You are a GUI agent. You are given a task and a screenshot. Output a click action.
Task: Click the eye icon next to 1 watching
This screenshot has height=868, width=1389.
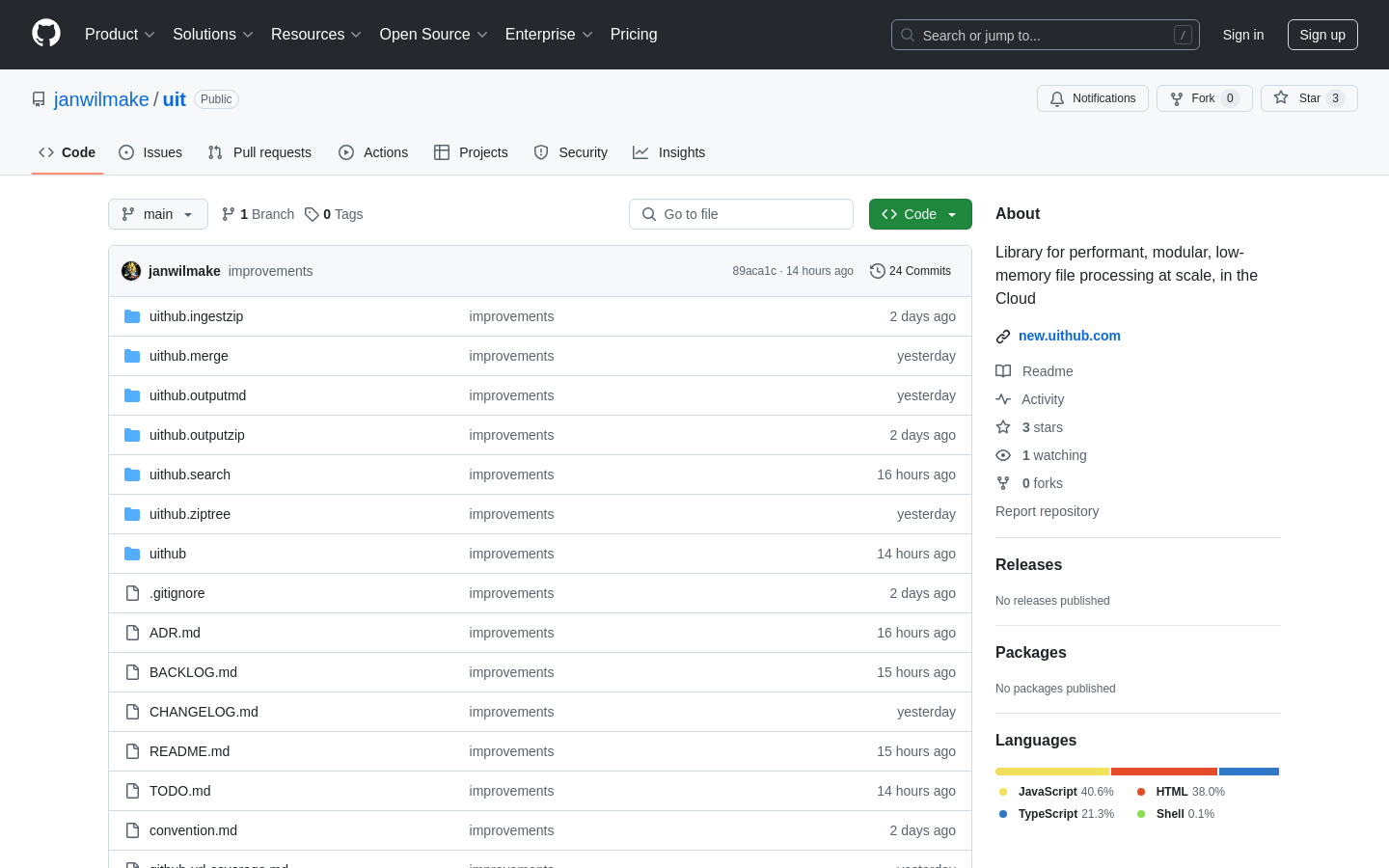click(x=1003, y=455)
